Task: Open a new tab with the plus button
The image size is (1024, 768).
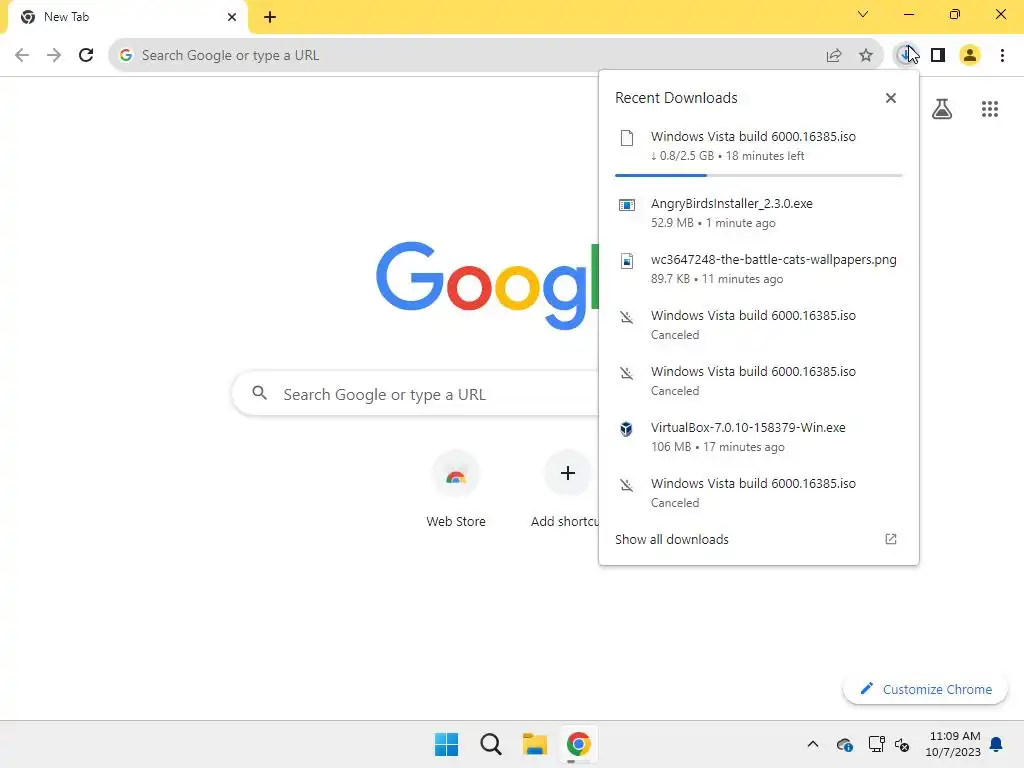Action: point(270,17)
